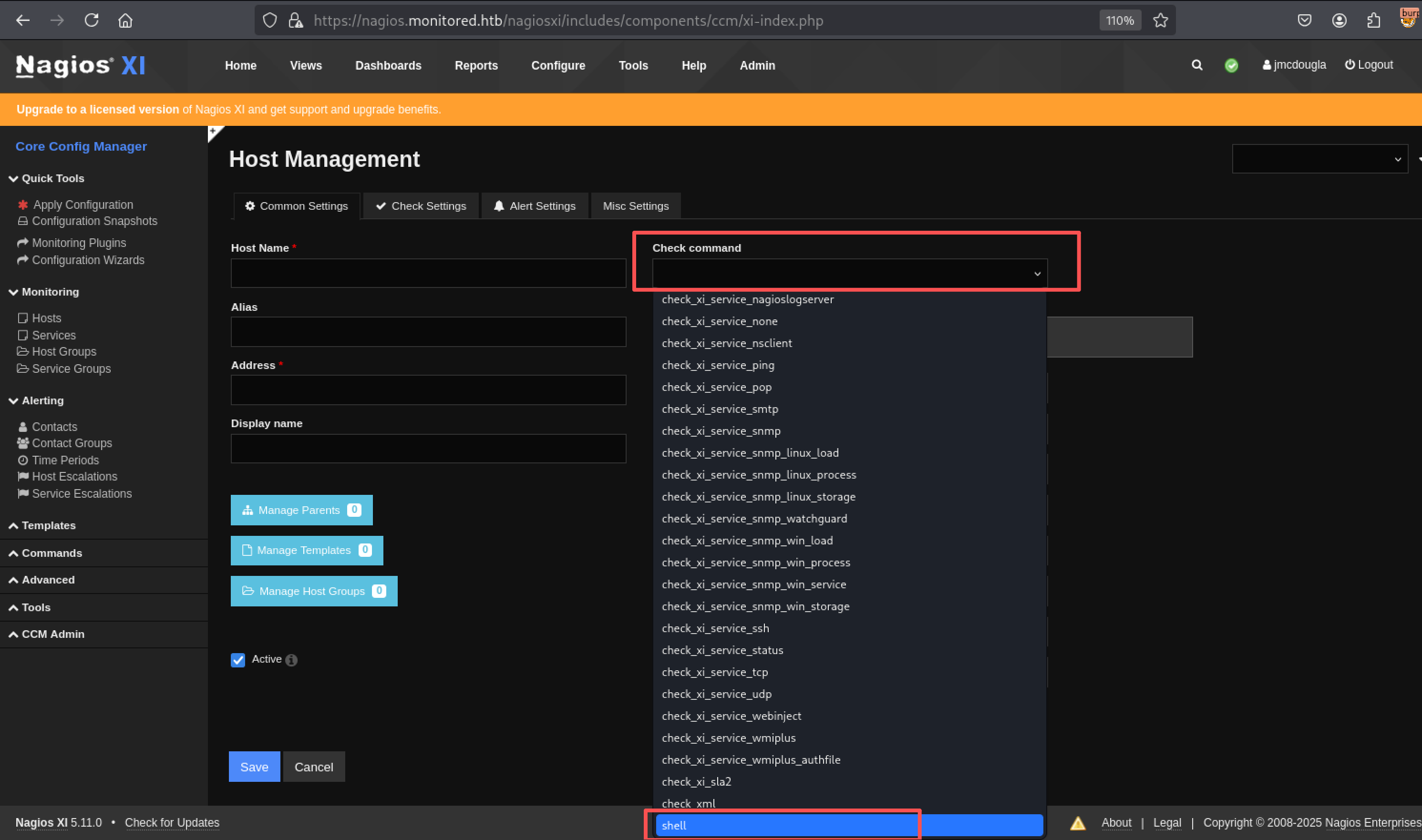
Task: Open the Configure menu
Action: click(557, 66)
